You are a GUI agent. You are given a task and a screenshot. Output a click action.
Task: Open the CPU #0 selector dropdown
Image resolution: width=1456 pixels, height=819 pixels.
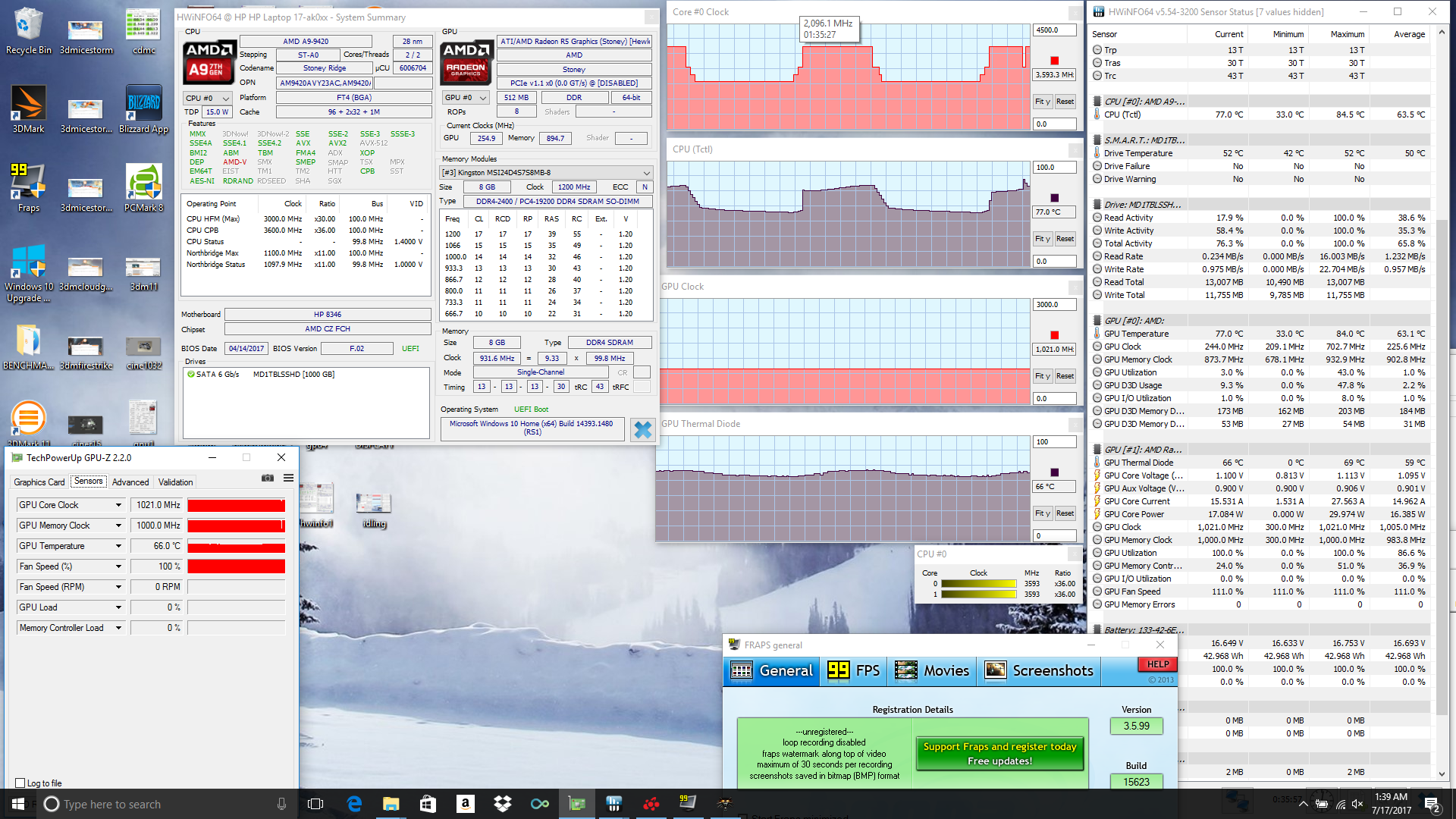(x=208, y=98)
